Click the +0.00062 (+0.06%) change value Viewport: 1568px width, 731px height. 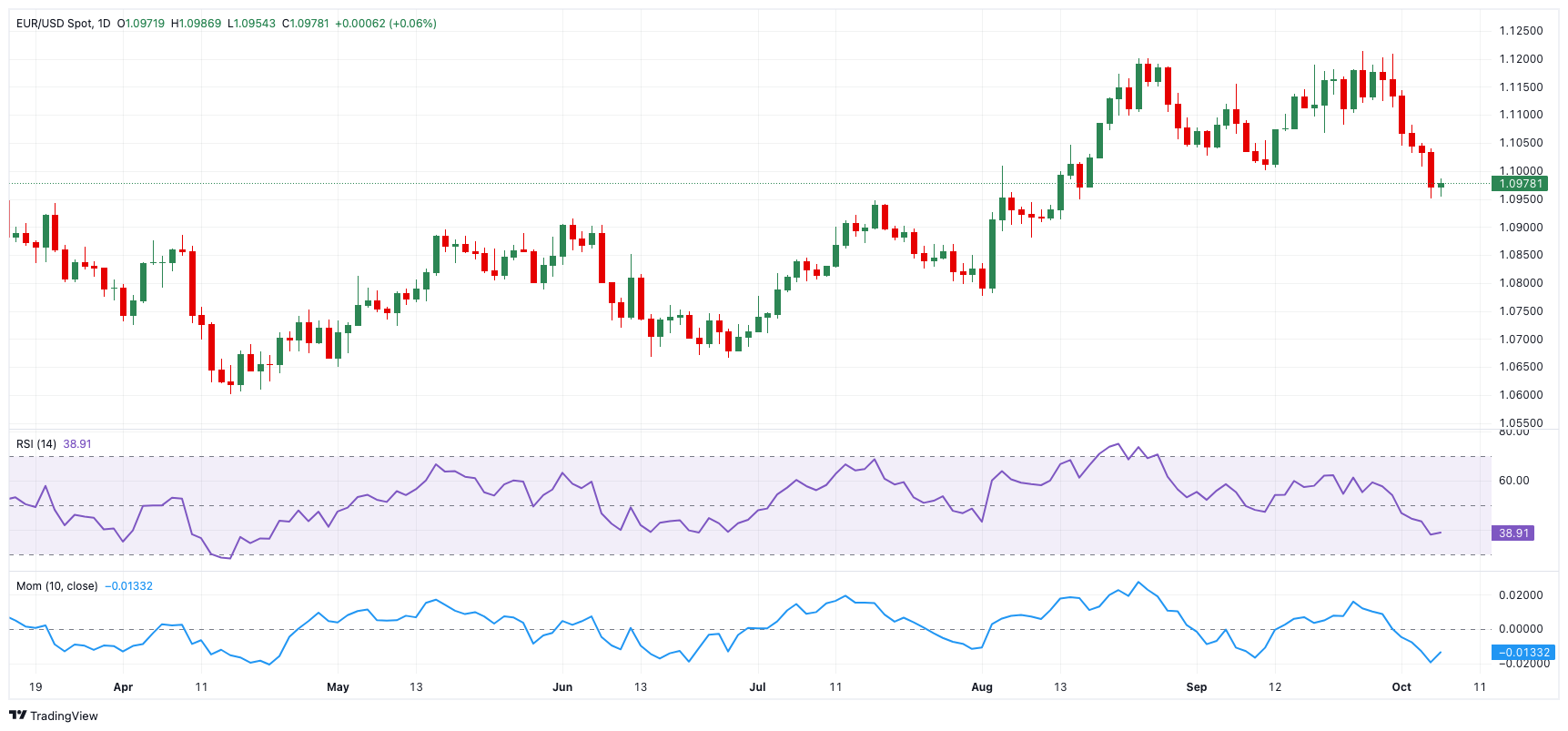[386, 24]
